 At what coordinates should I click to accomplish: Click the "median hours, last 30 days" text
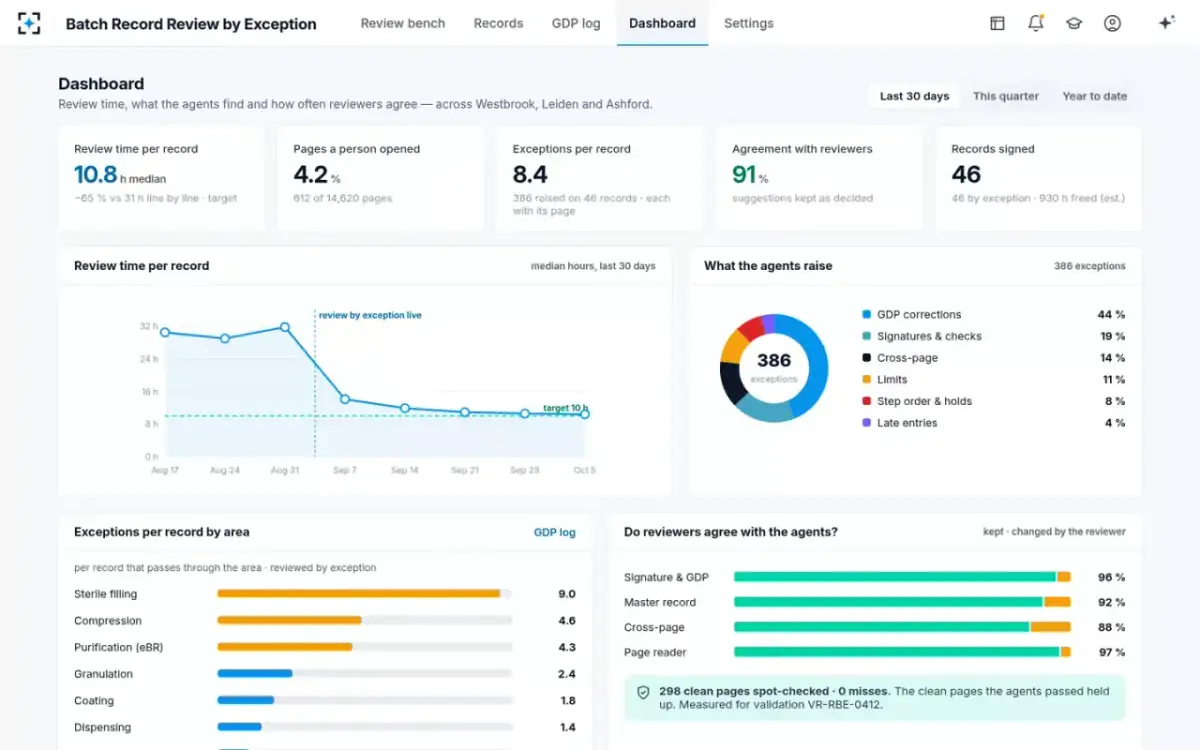[x=593, y=266]
